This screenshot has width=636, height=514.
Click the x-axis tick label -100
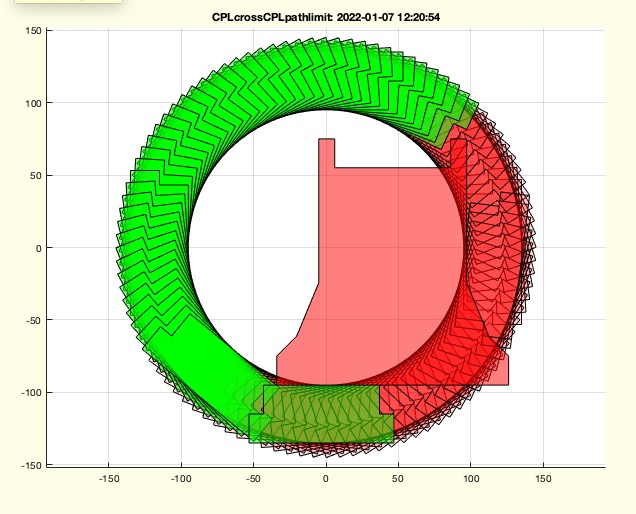pos(180,480)
